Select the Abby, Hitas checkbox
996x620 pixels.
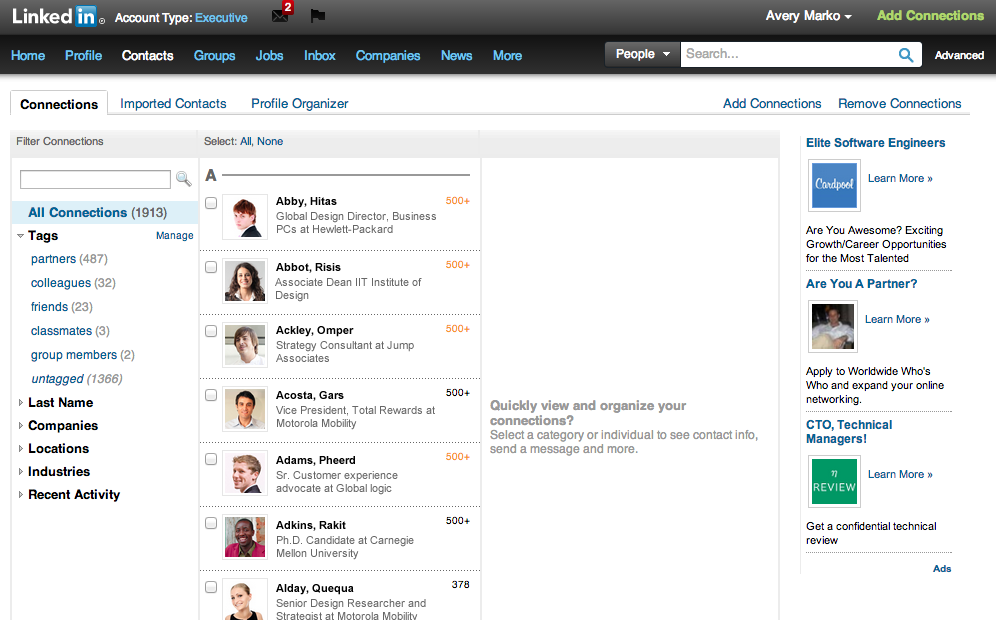pyautogui.click(x=211, y=203)
